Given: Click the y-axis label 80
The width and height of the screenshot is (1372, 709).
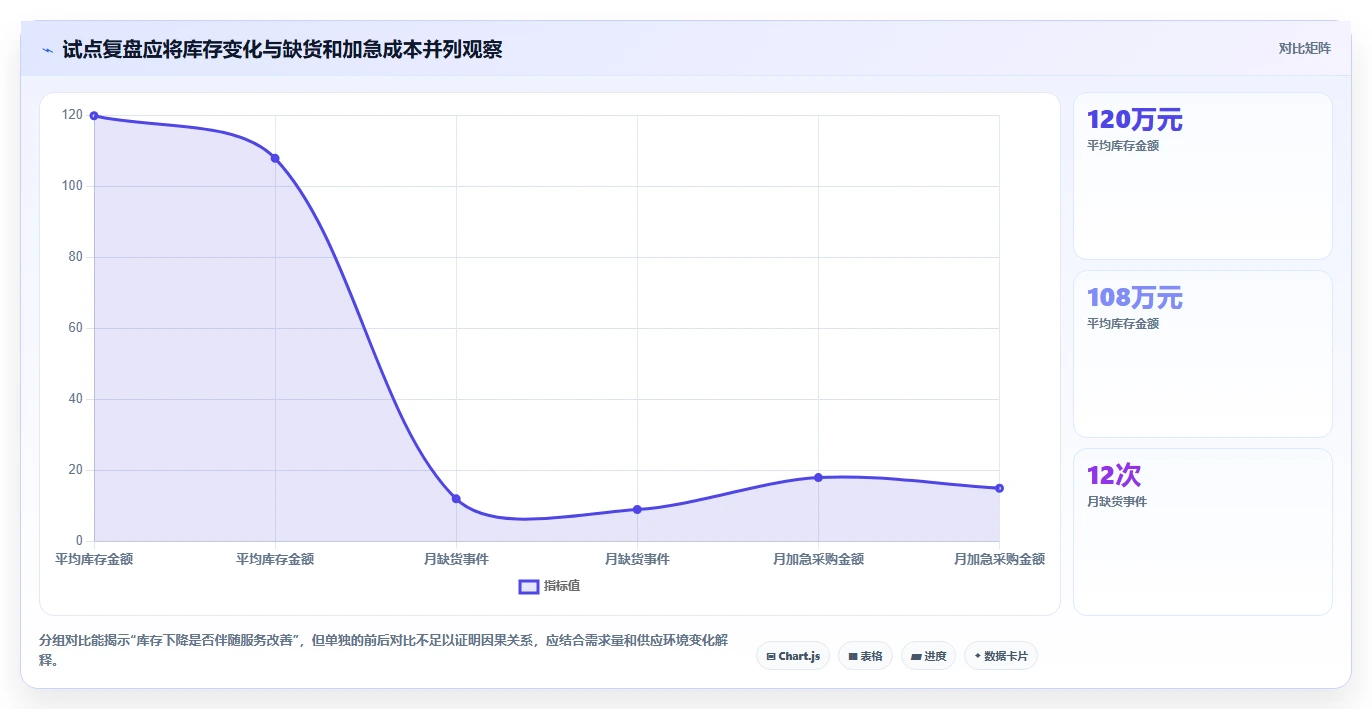Looking at the screenshot, I should [x=76, y=257].
